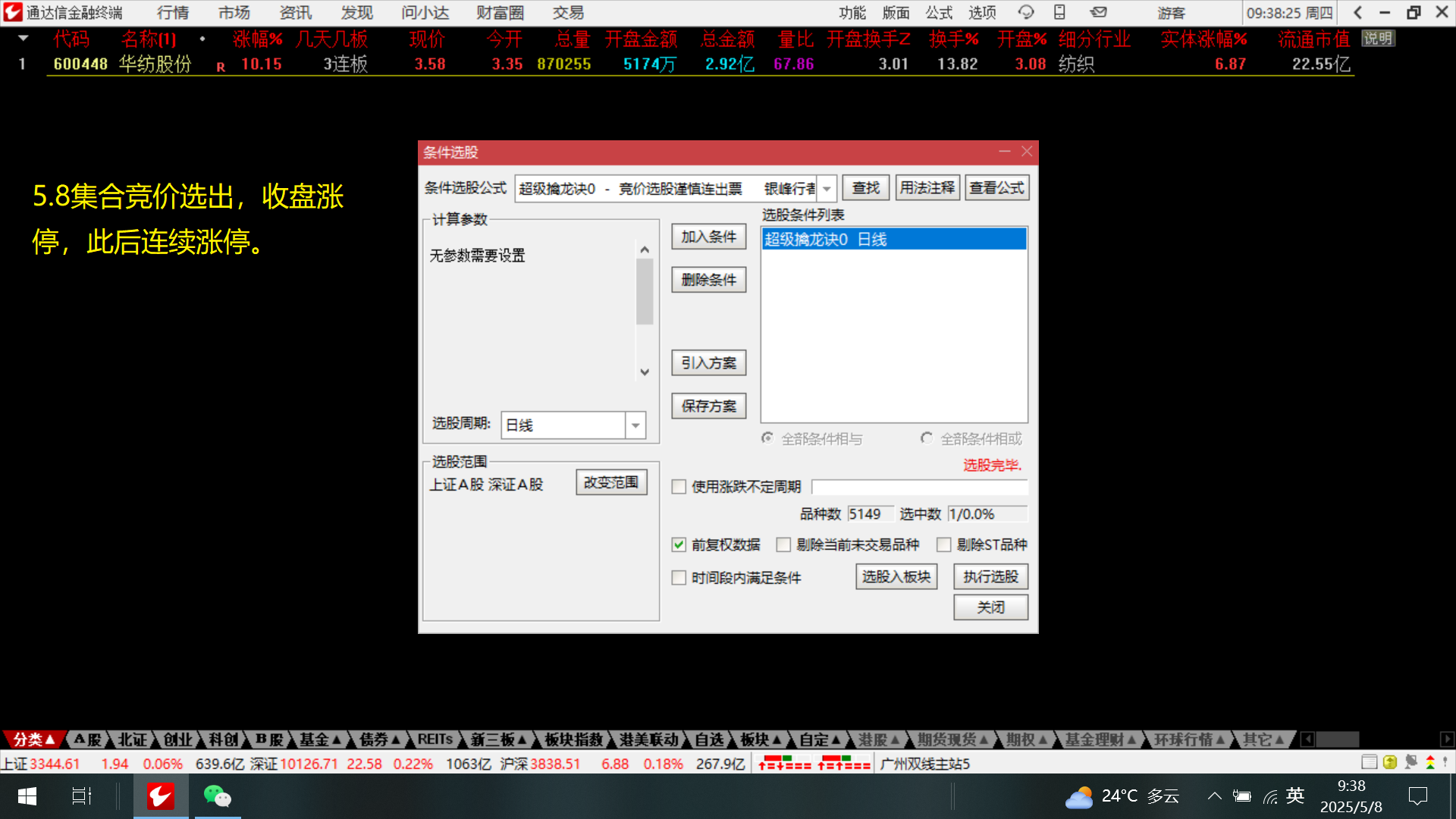Screen dimensions: 1456x819
Task: Open the 选股周期 日线 dropdown
Action: click(635, 425)
